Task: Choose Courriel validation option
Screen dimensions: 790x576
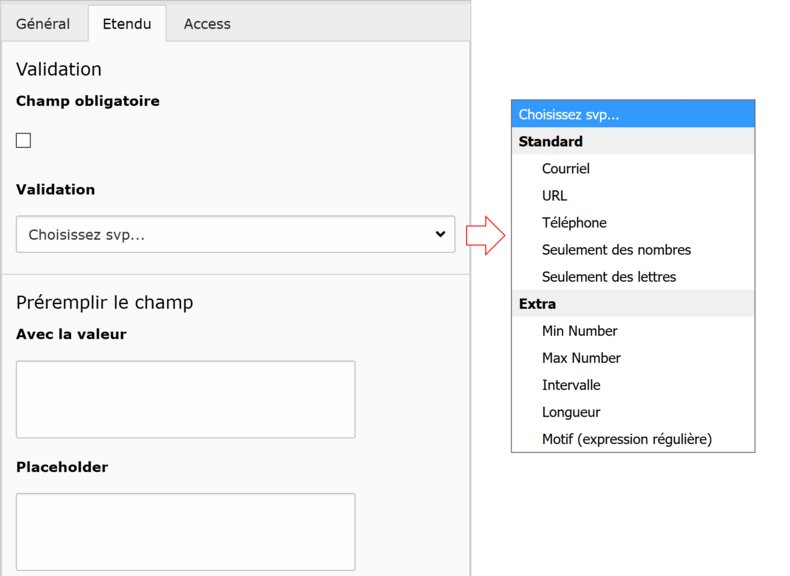Action: coord(566,169)
